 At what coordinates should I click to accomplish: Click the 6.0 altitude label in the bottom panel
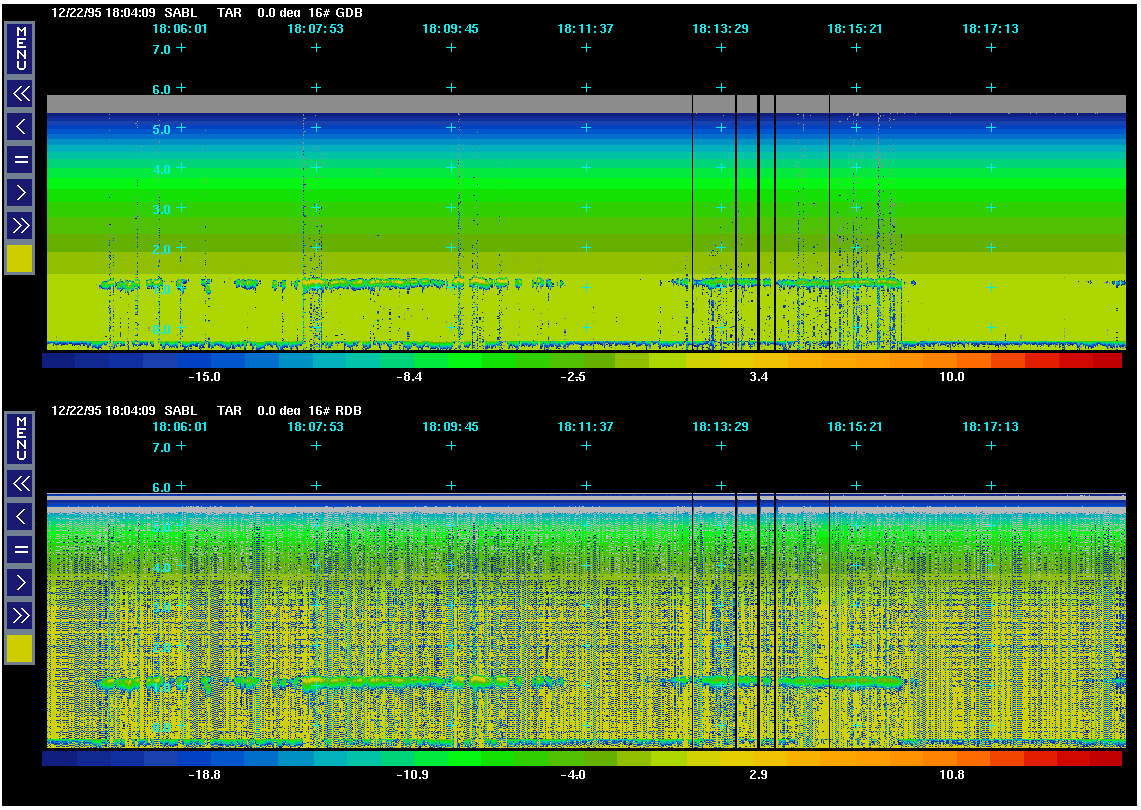pos(161,487)
